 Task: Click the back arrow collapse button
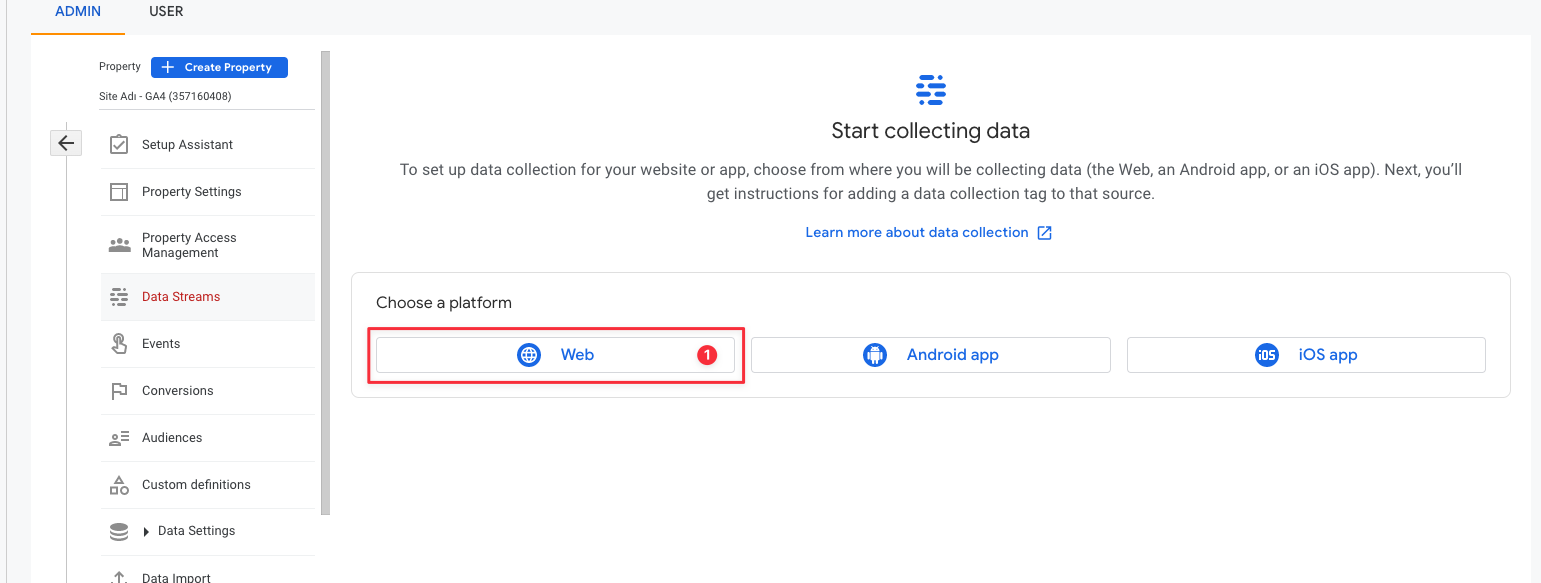[66, 143]
